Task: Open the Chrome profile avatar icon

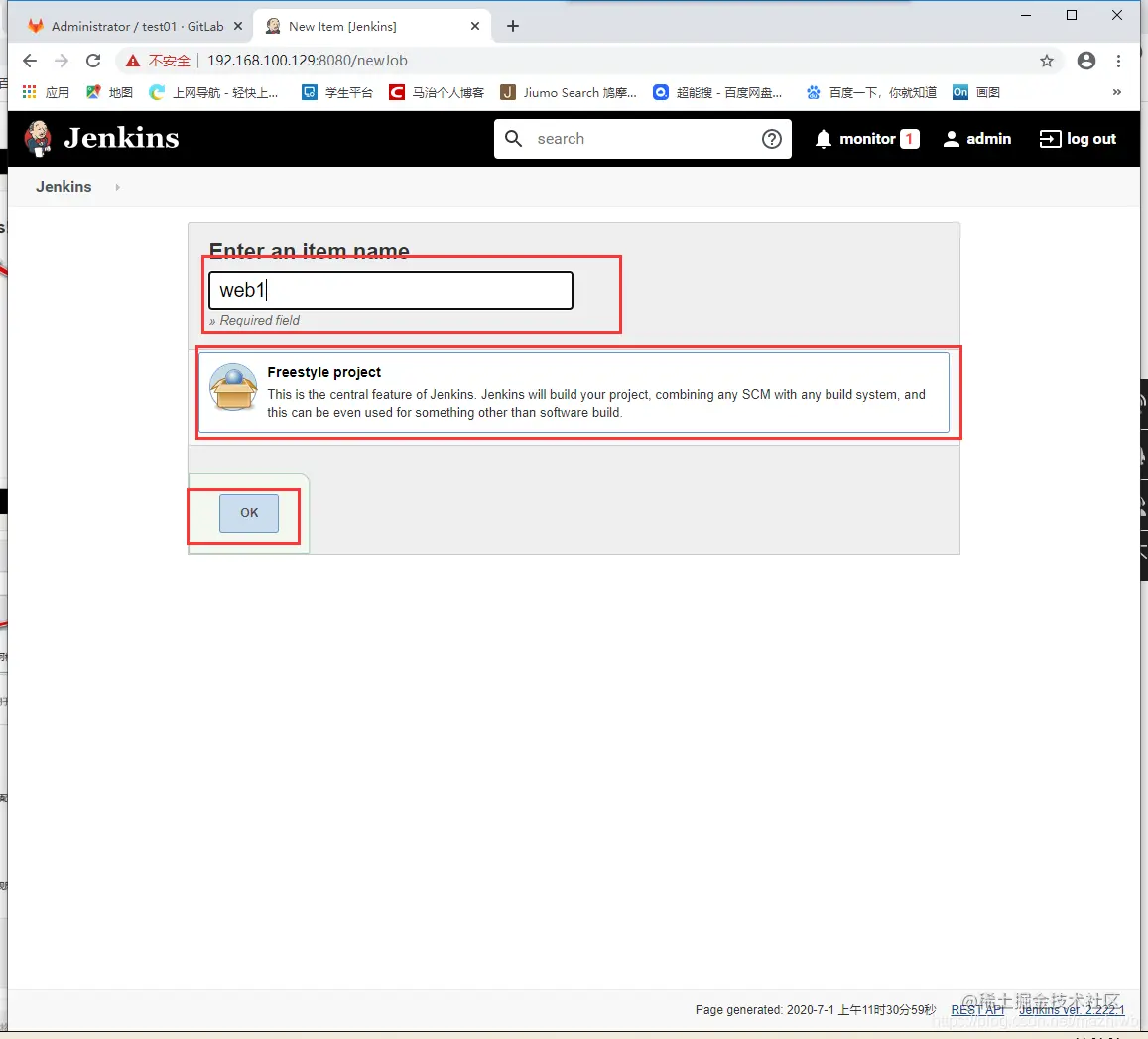Action: [1085, 61]
